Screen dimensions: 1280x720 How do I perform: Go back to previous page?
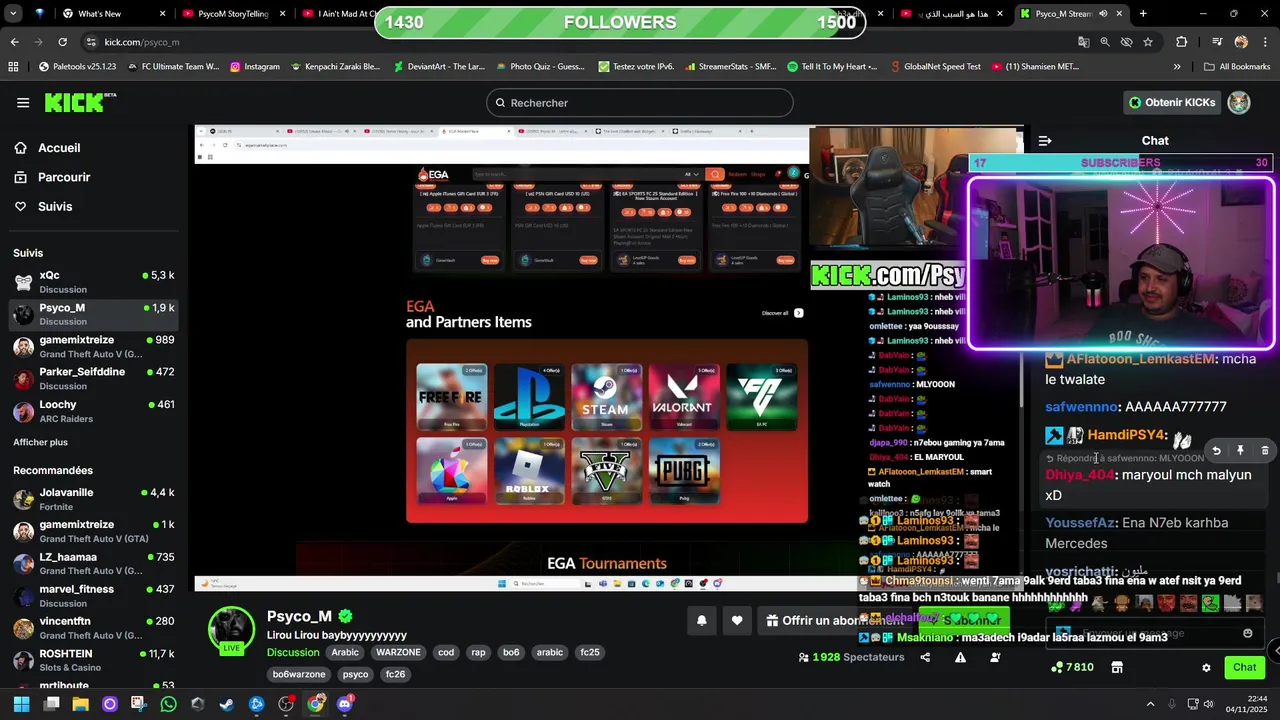point(14,42)
